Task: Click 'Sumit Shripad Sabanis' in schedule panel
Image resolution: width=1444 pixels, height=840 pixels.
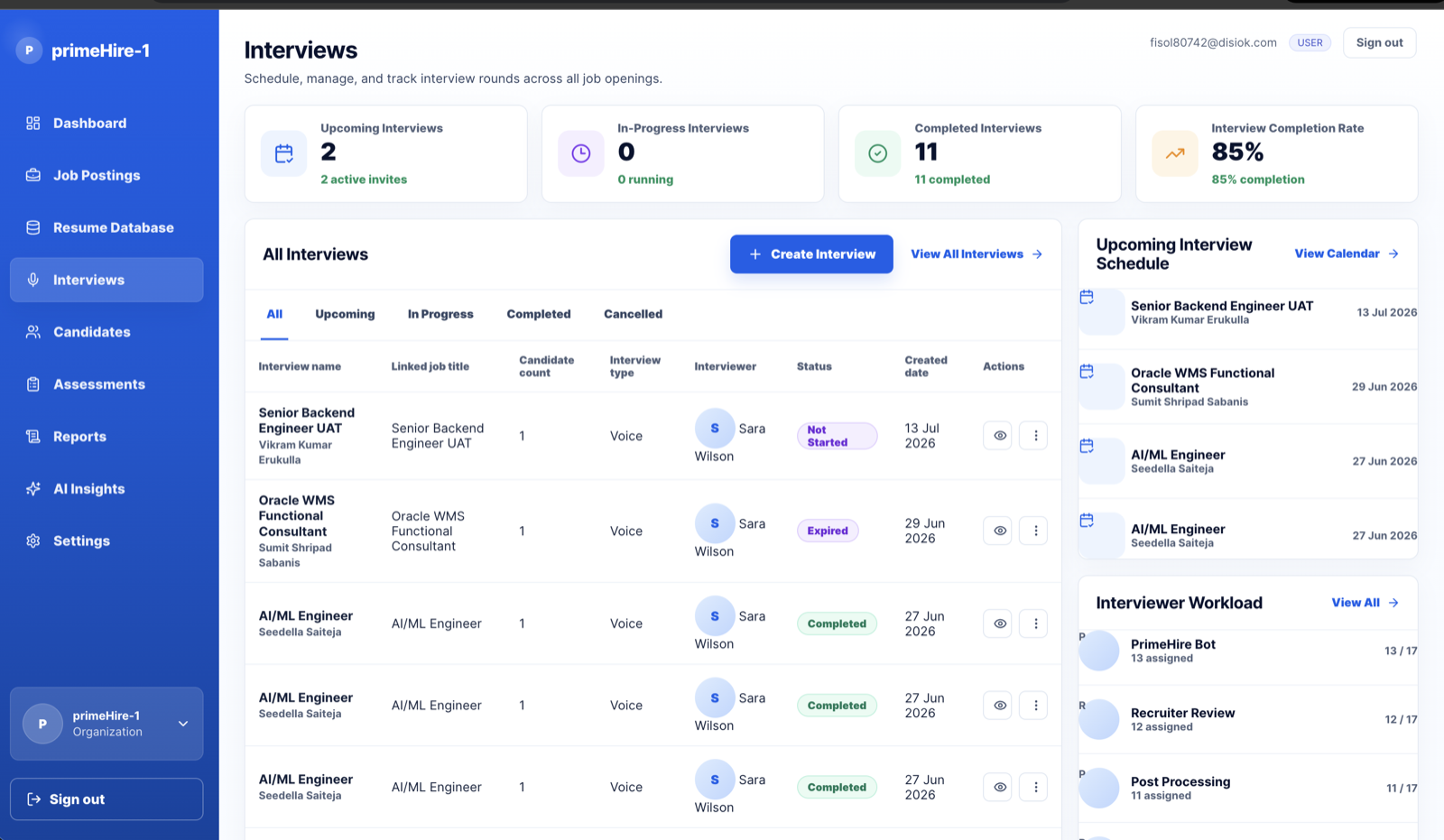Action: [x=1189, y=402]
